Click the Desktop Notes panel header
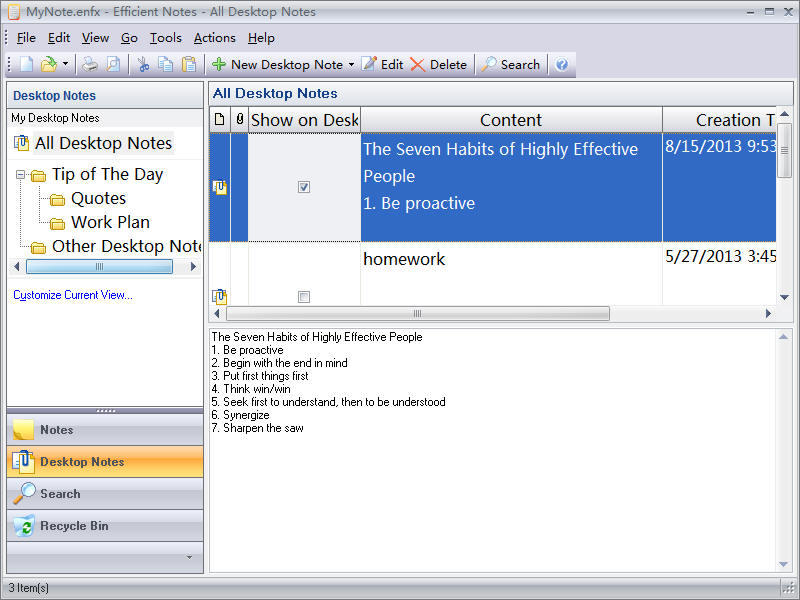The image size is (800, 600). tap(105, 95)
